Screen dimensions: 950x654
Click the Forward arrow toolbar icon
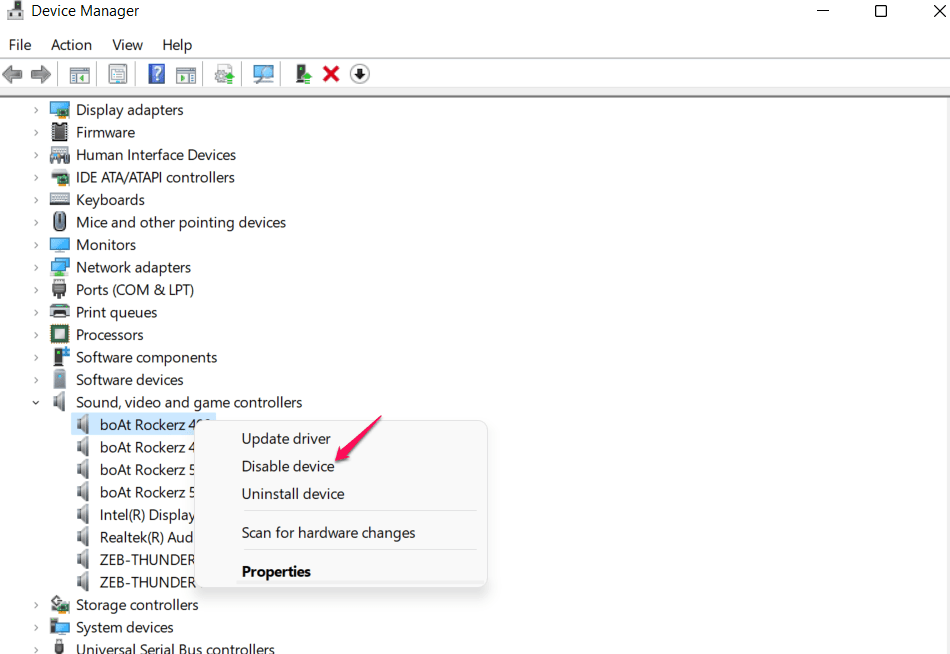41,75
